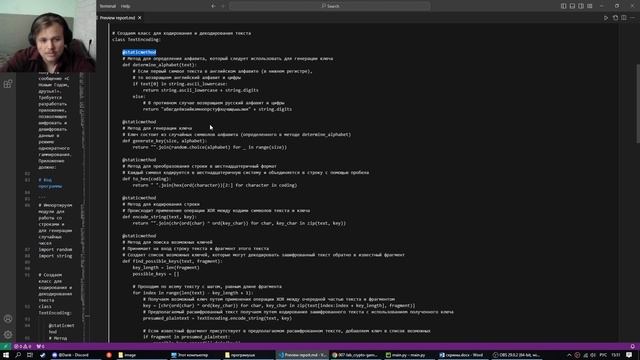Screen dimensions: 640x360
Task: Click the 'def find_possible_keys(text, fragment):' line
Action: click(x=172, y=261)
